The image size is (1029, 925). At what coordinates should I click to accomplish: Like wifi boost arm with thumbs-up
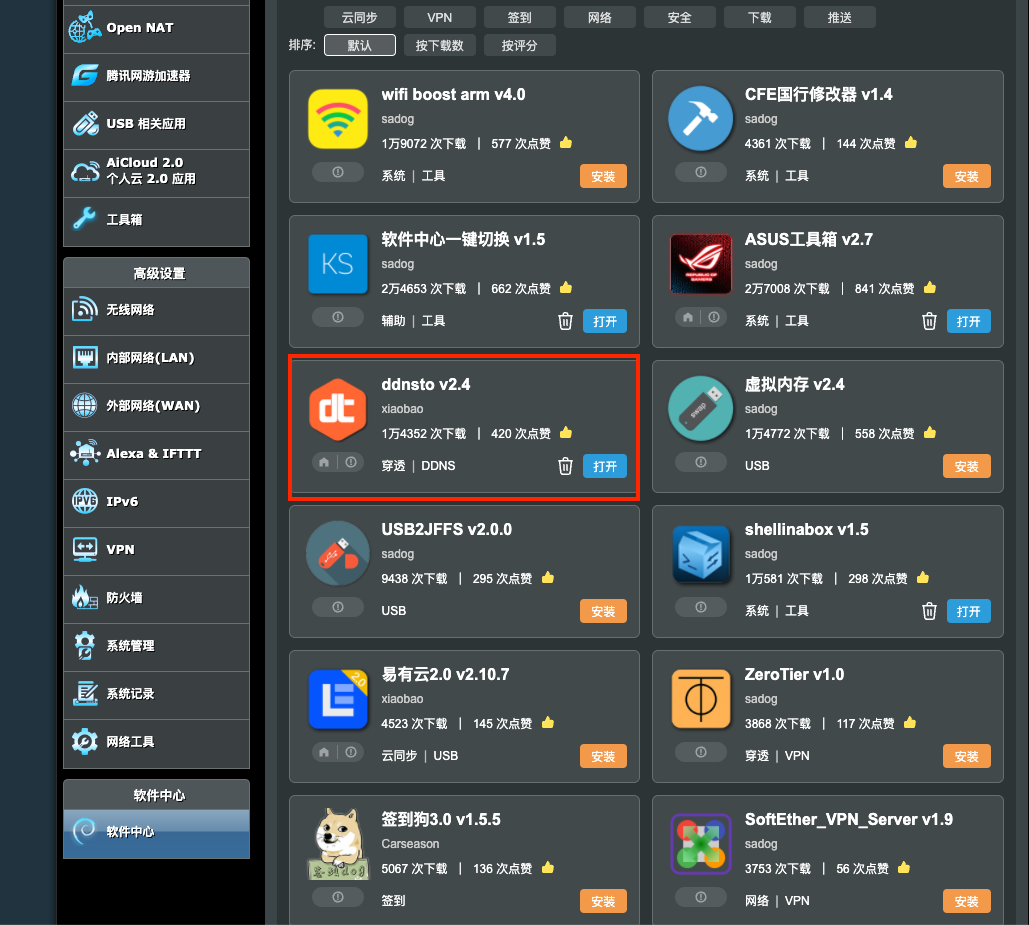coord(566,142)
